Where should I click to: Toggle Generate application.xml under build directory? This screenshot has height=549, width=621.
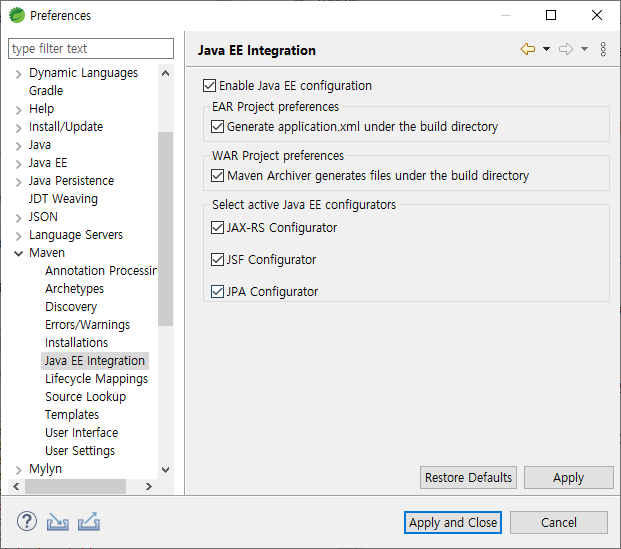[x=217, y=127]
